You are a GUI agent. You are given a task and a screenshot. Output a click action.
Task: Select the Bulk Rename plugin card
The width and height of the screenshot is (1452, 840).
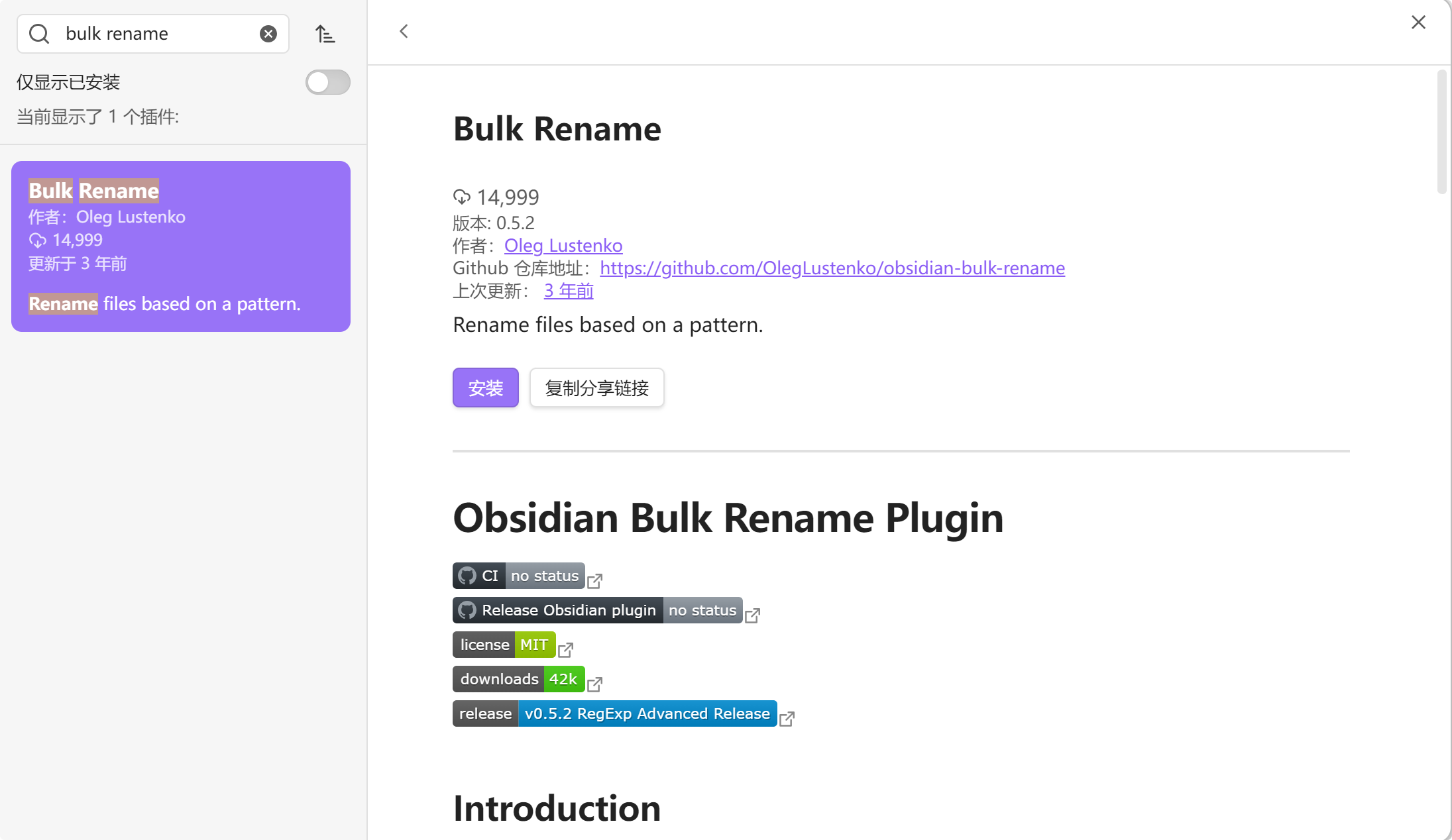click(x=180, y=246)
